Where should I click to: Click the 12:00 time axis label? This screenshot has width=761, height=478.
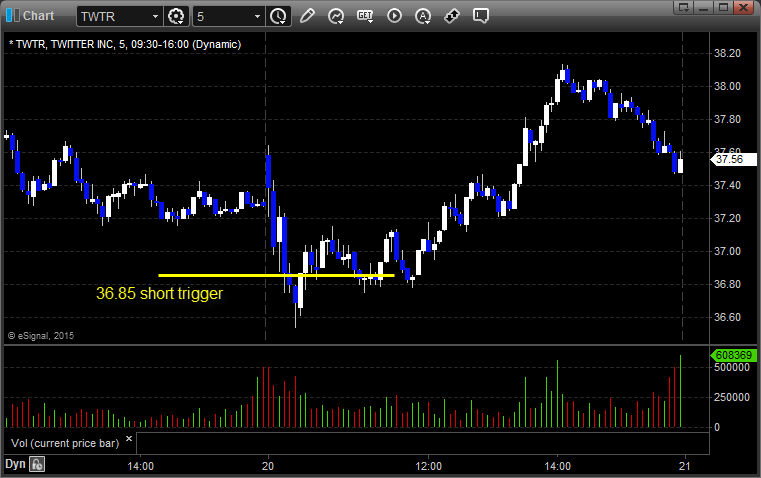429,466
